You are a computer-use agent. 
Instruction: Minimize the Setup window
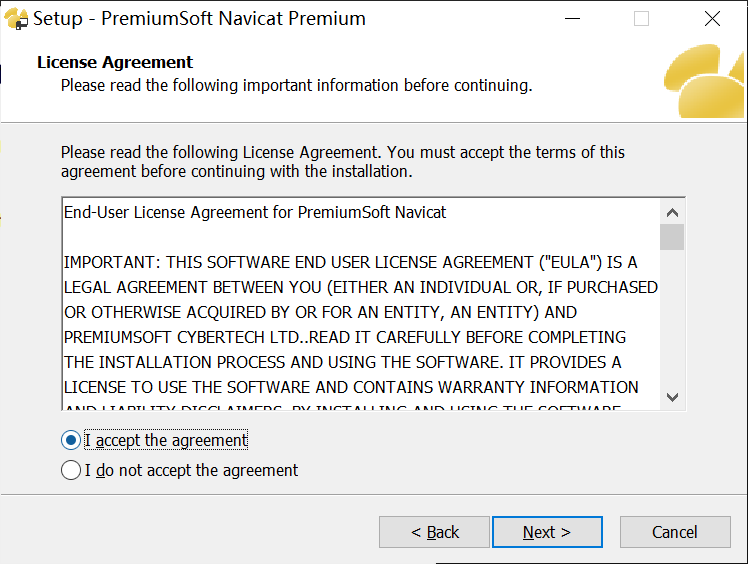pos(572,19)
